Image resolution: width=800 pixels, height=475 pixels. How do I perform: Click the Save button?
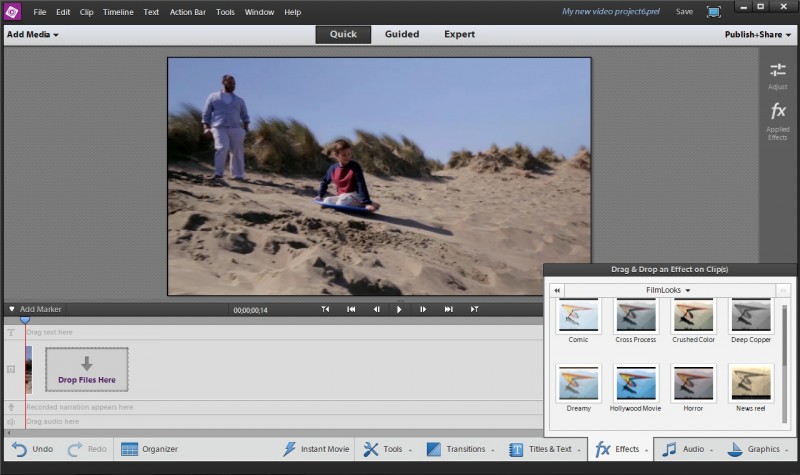[x=684, y=12]
